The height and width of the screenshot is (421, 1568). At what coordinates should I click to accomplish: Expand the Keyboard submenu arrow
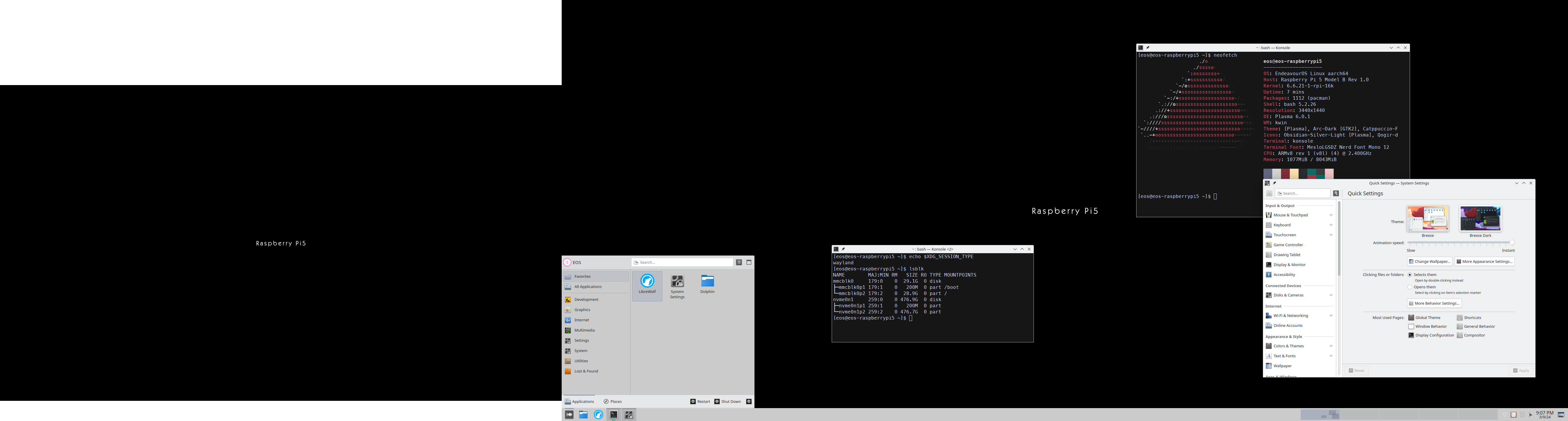pyautogui.click(x=1331, y=225)
